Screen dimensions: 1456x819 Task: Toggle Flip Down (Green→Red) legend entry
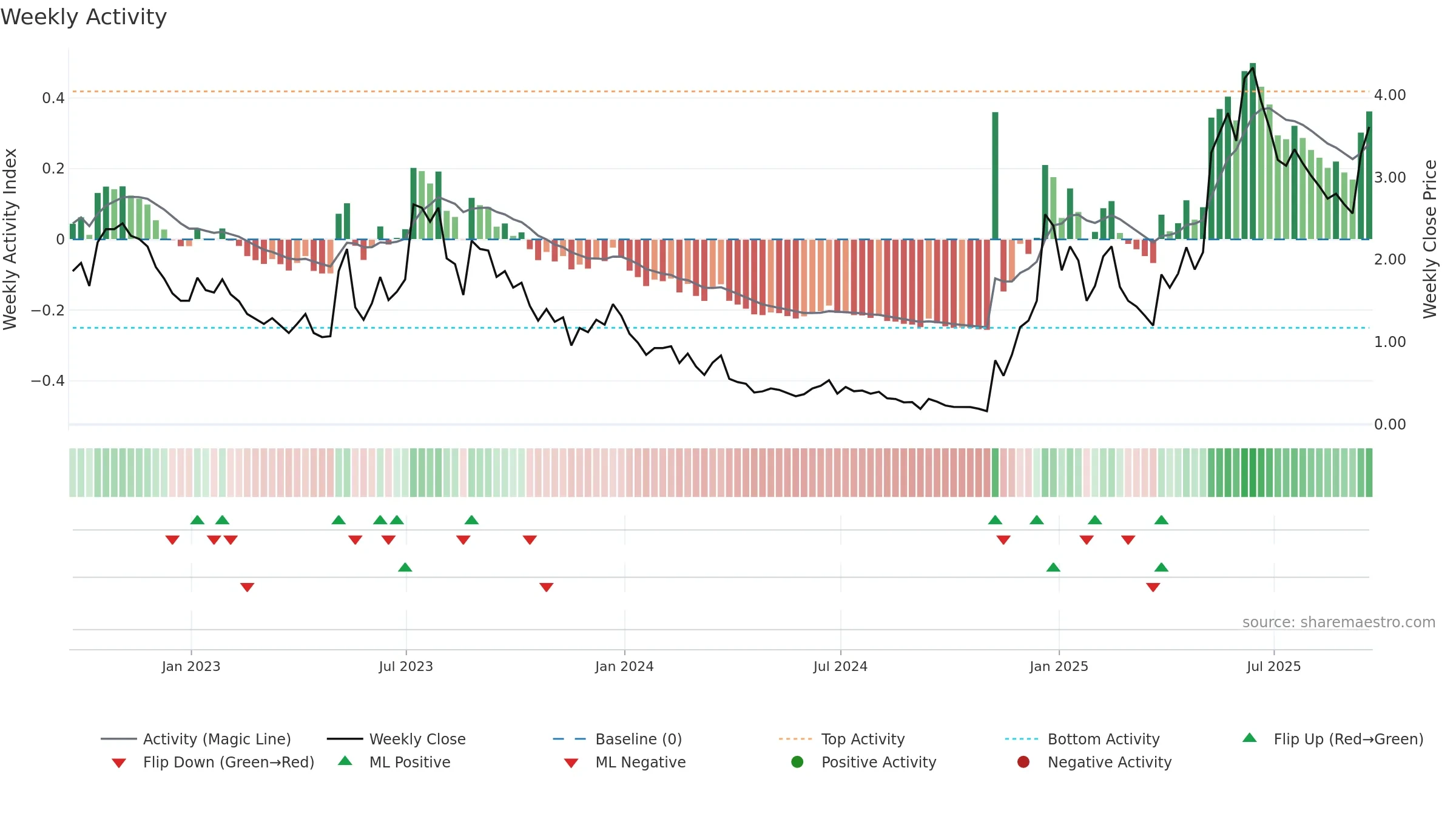(212, 762)
